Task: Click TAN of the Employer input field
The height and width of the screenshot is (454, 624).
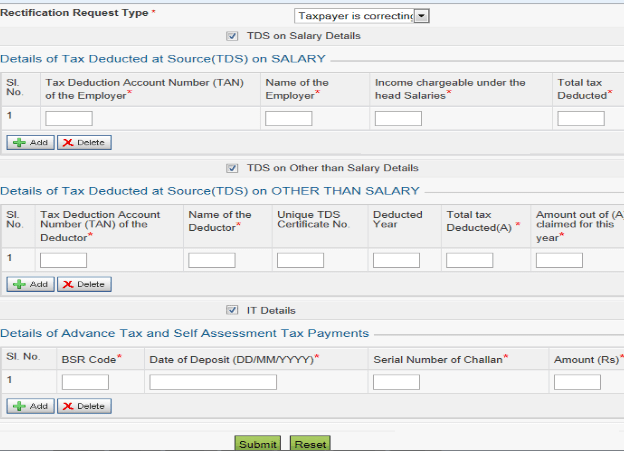Action: click(69, 119)
